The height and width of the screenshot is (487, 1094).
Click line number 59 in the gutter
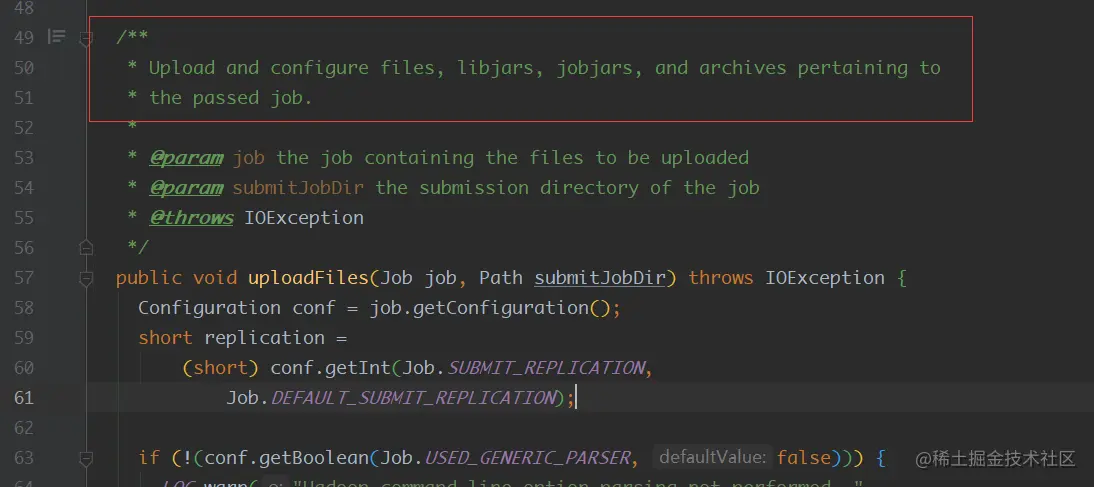click(24, 338)
